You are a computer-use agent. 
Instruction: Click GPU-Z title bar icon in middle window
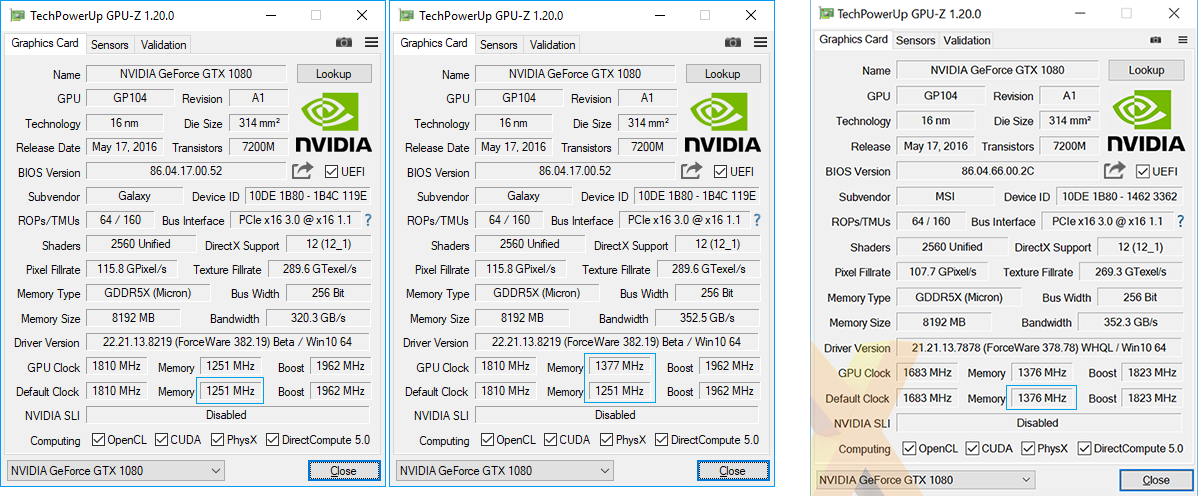pos(404,15)
